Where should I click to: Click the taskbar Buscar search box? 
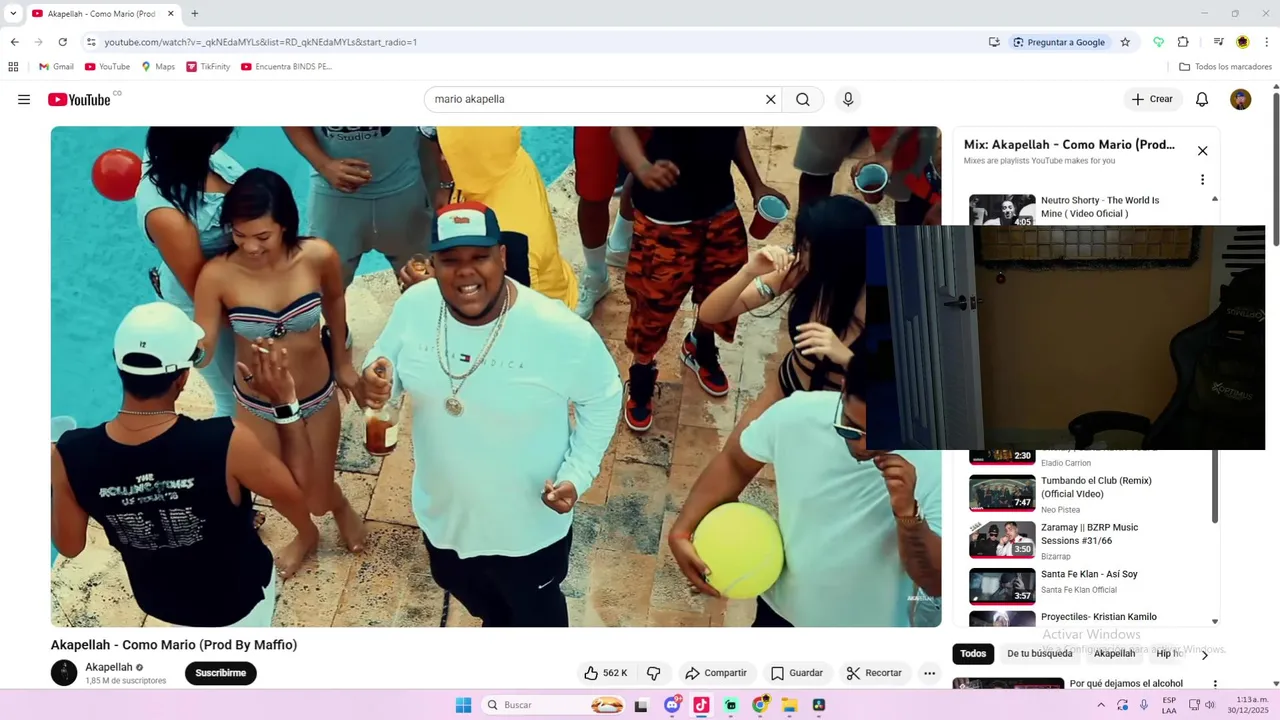pos(553,705)
